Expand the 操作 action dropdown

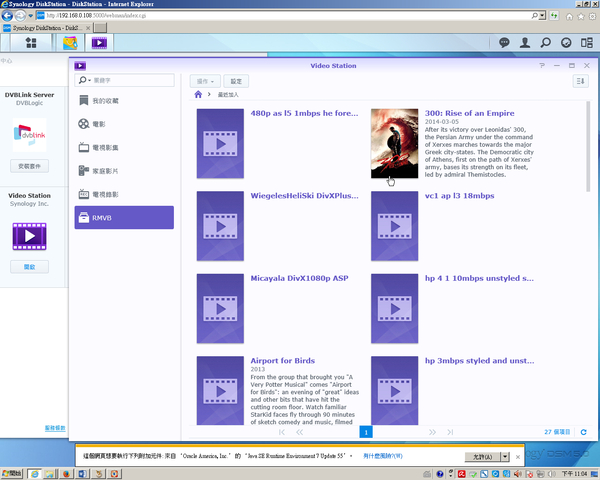click(x=206, y=81)
